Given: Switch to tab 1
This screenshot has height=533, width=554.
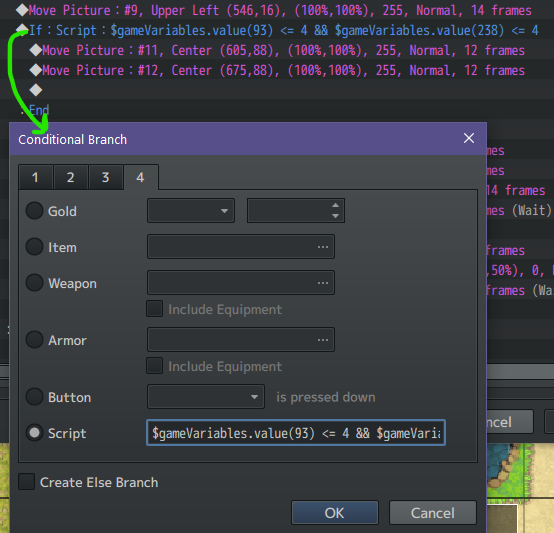Looking at the screenshot, I should [35, 177].
